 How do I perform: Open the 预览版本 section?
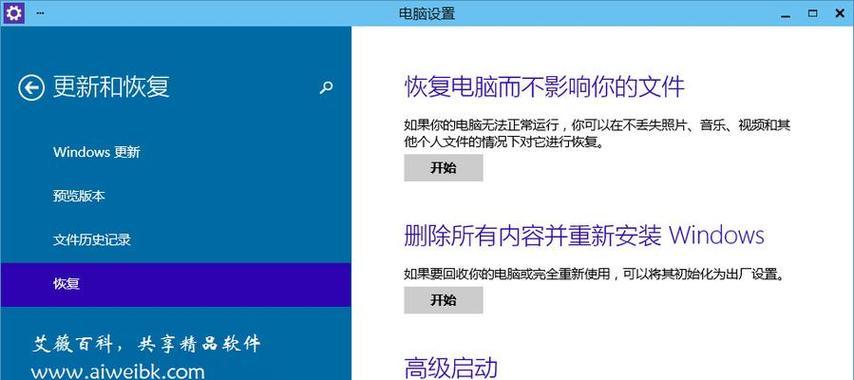175,196
